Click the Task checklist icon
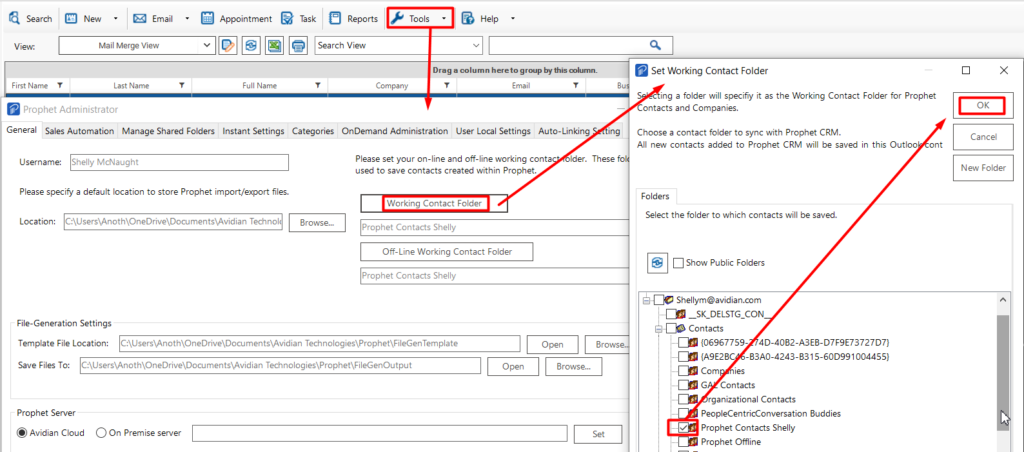Image resolution: width=1024 pixels, height=452 pixels. point(287,18)
